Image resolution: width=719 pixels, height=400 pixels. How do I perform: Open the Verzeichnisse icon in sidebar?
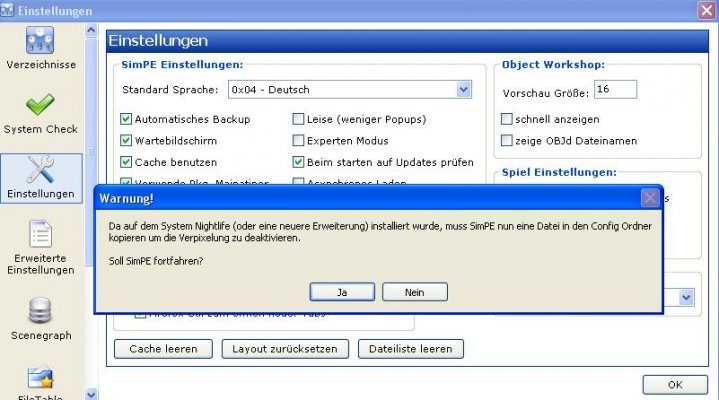click(x=40, y=40)
